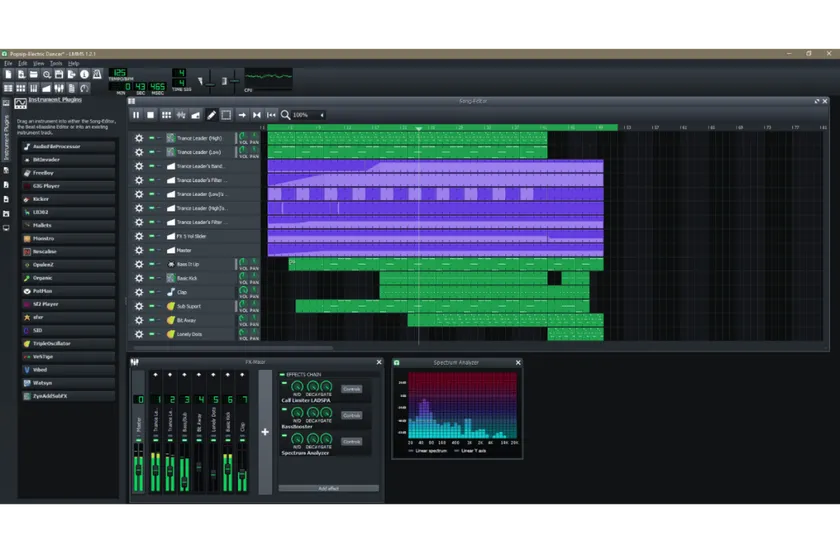Open gear menu for Trance Leader (High) track

pyautogui.click(x=139, y=138)
